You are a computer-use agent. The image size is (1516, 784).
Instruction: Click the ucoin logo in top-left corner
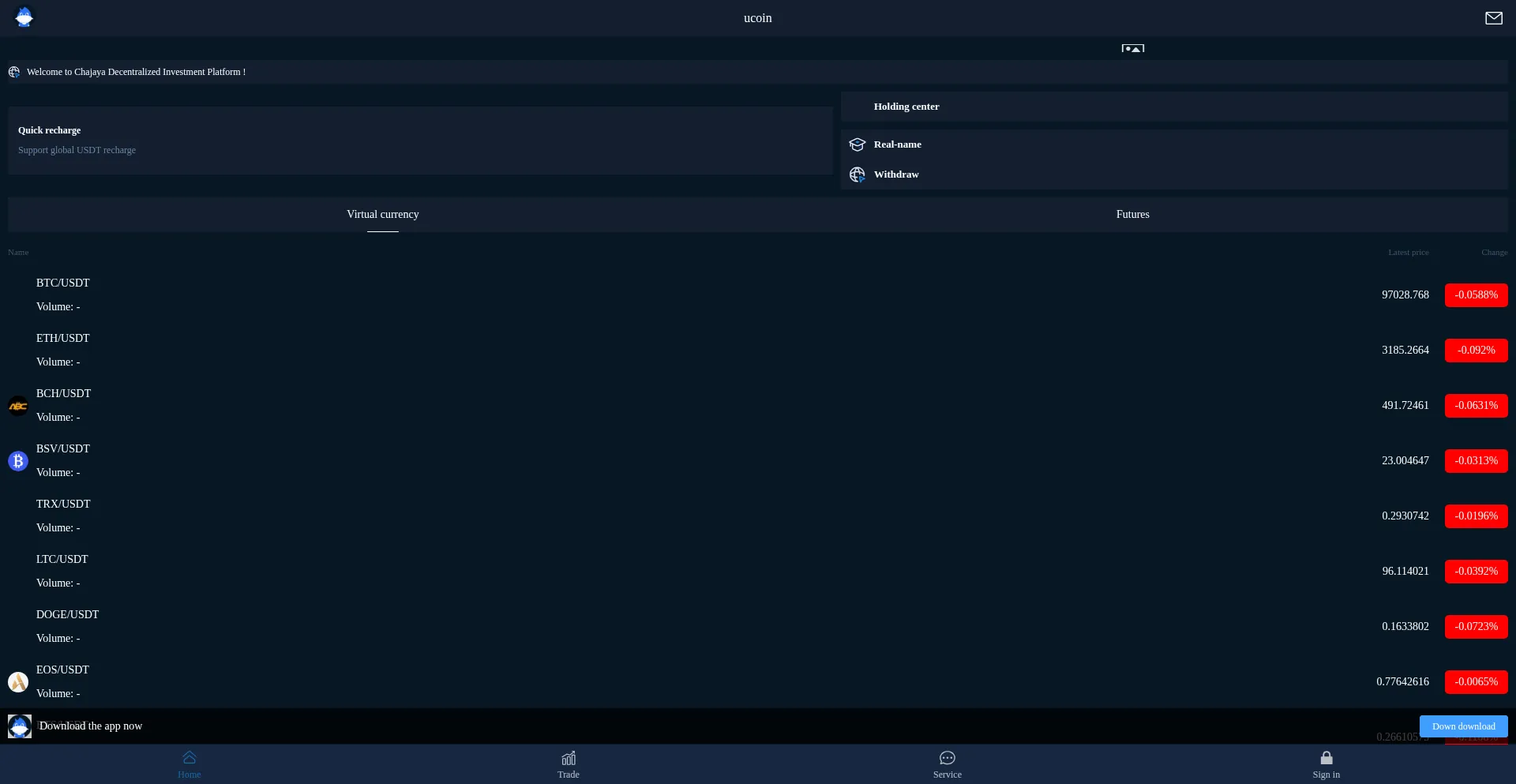point(24,17)
